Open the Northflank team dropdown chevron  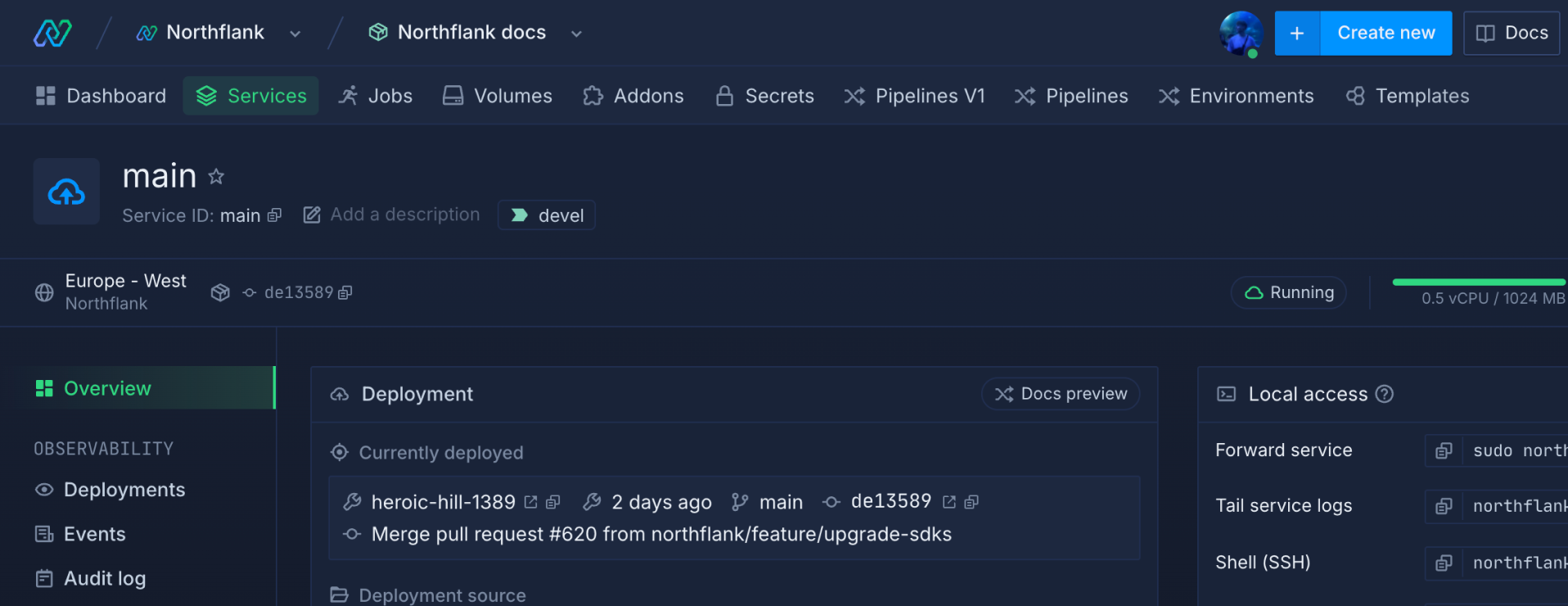(x=295, y=34)
